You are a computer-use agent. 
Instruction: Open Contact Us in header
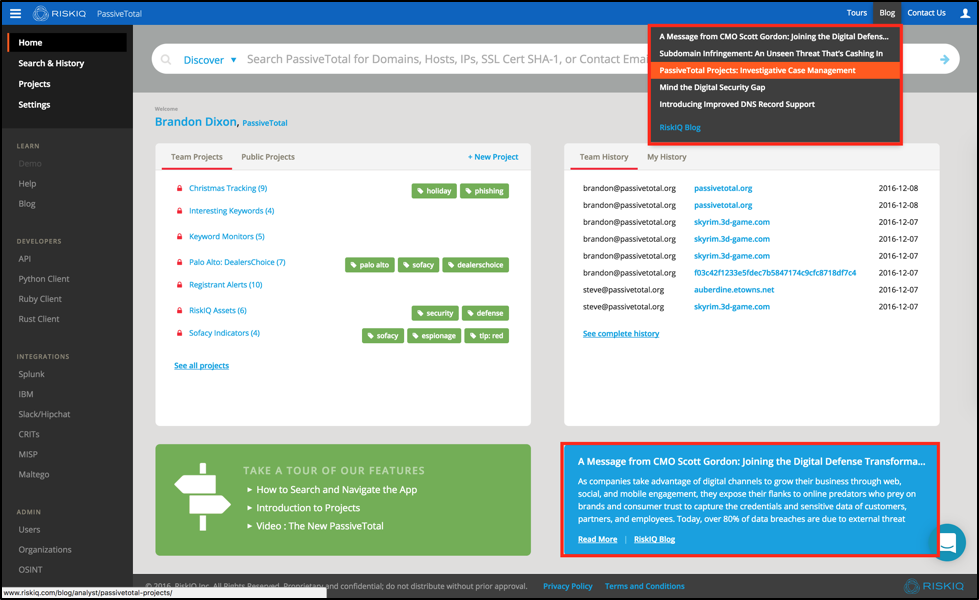coord(926,12)
